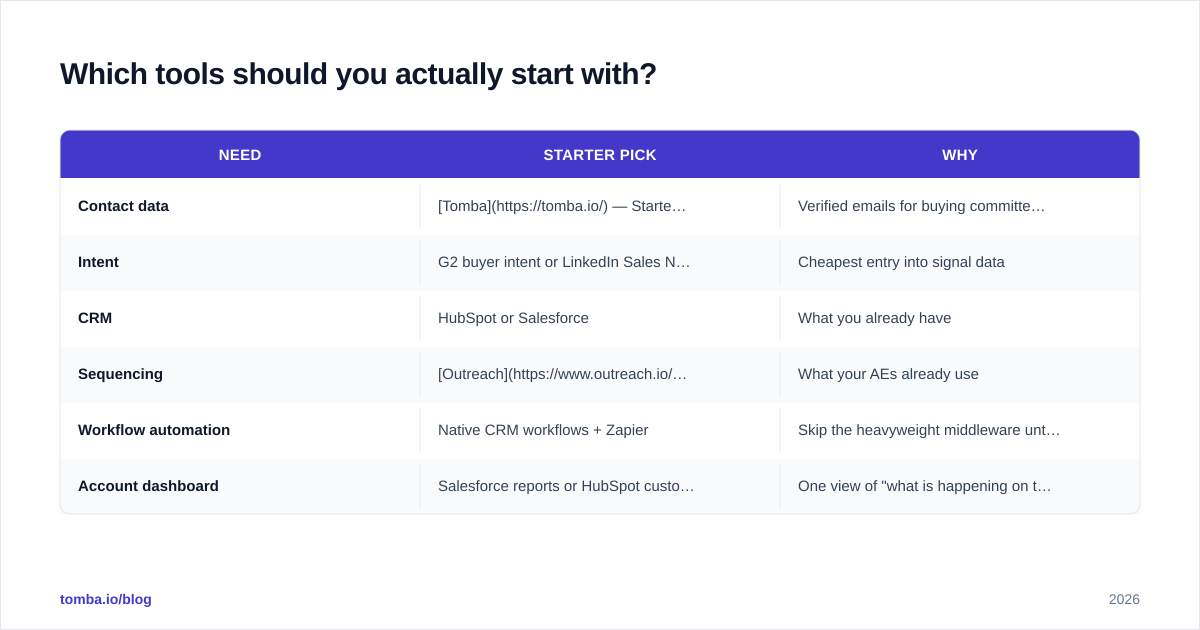Viewport: 1200px width, 630px height.
Task: Select the 'Sequencing' cell
Action: click(240, 374)
